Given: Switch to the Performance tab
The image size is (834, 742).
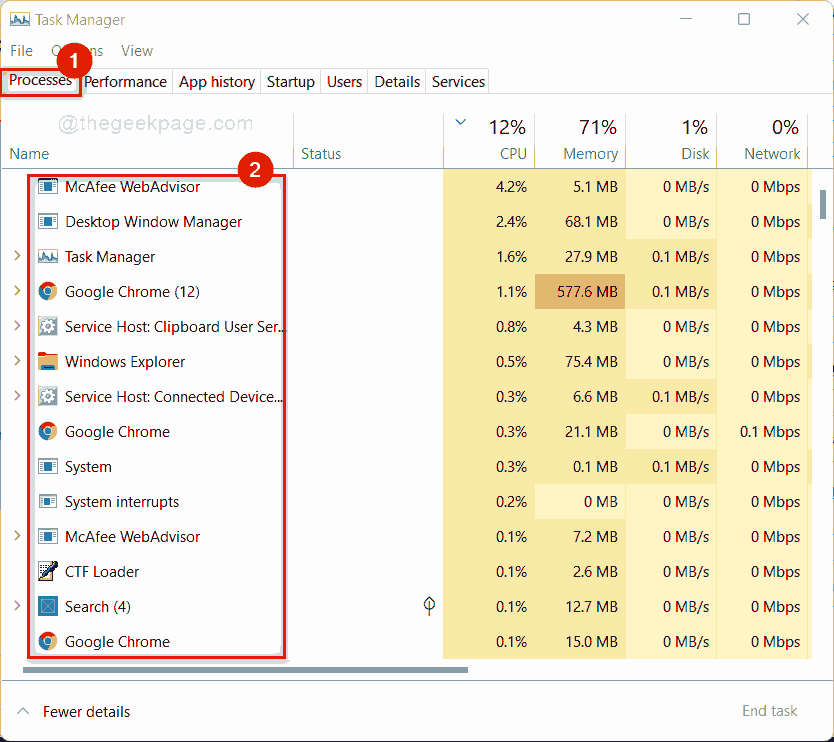Looking at the screenshot, I should coord(125,81).
